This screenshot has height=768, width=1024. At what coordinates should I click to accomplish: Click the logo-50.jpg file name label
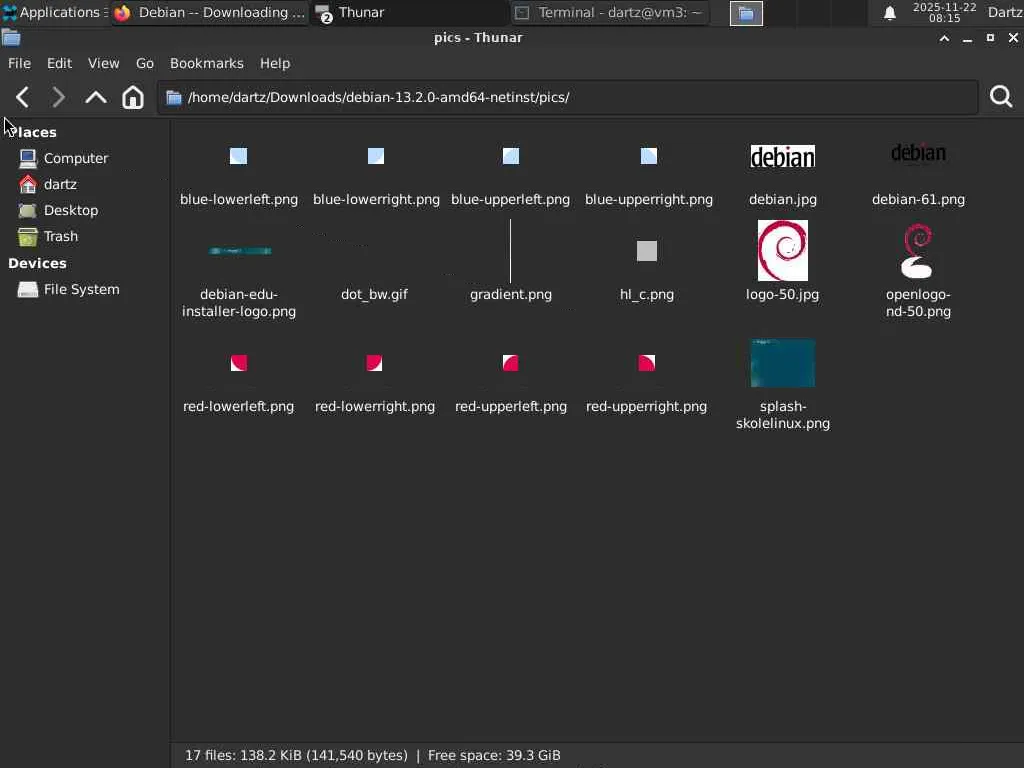coord(782,295)
